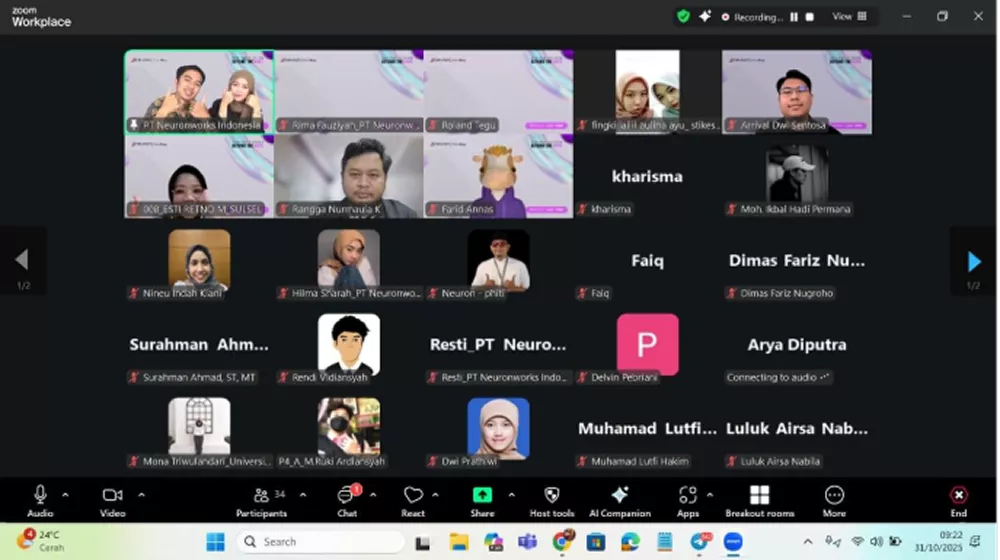Viewport: 1000px width, 560px height.
Task: Open Google Chrome from the taskbar
Action: pyautogui.click(x=562, y=542)
